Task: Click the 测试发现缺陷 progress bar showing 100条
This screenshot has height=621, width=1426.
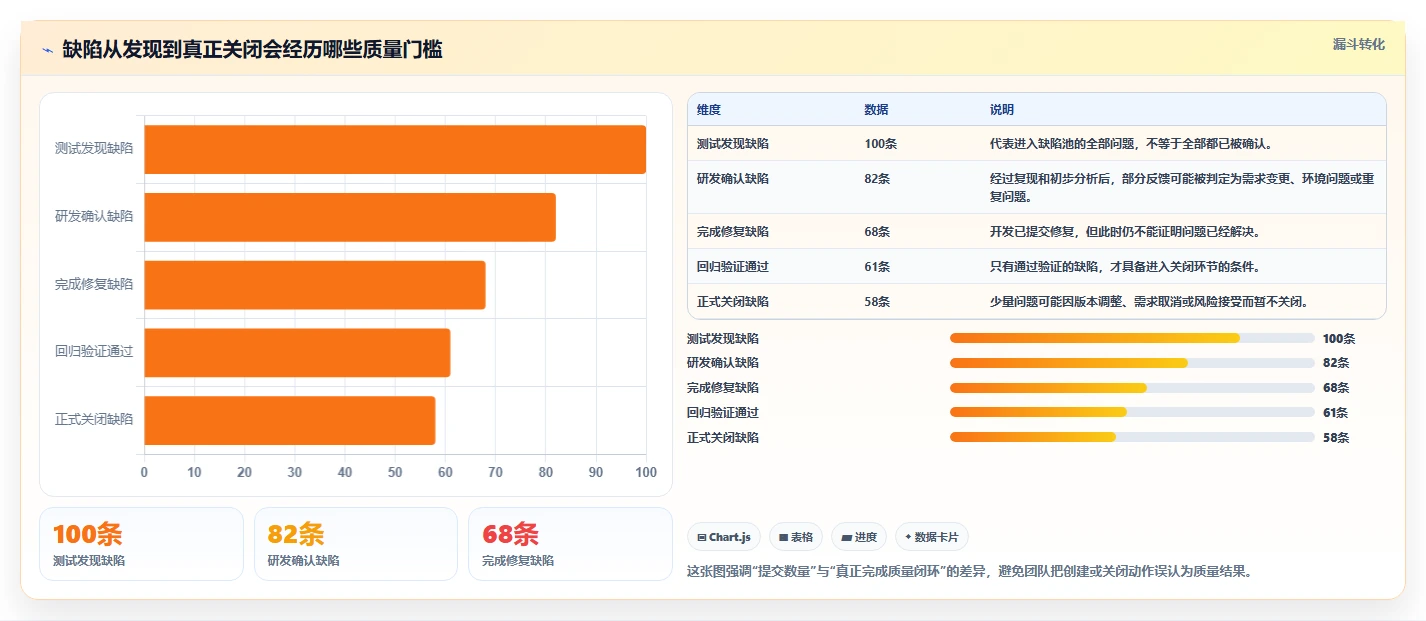Action: point(1132,338)
